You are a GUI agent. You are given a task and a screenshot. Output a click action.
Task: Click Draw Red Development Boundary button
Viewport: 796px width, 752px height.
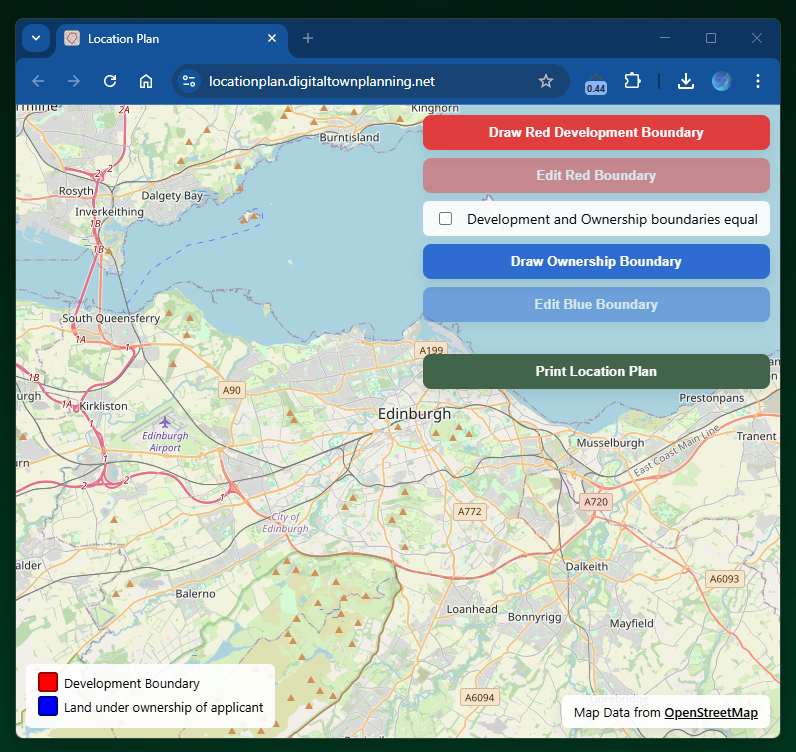[x=596, y=132]
